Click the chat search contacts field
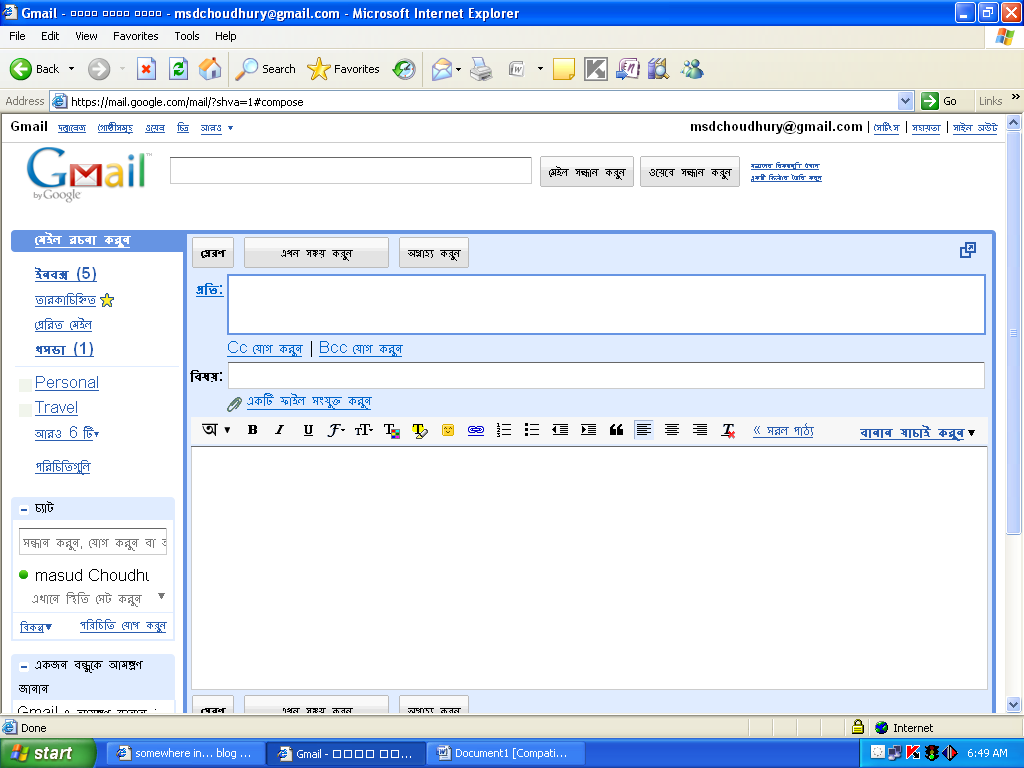Screen dimensions: 1024x768 [93, 542]
